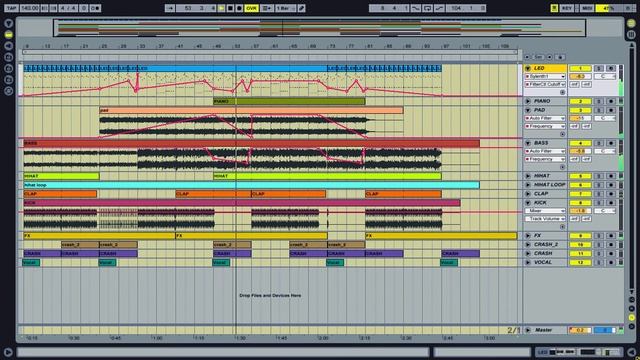This screenshot has height=360, width=640.
Task: Select the 140.00 tempo field
Action: [29, 8]
